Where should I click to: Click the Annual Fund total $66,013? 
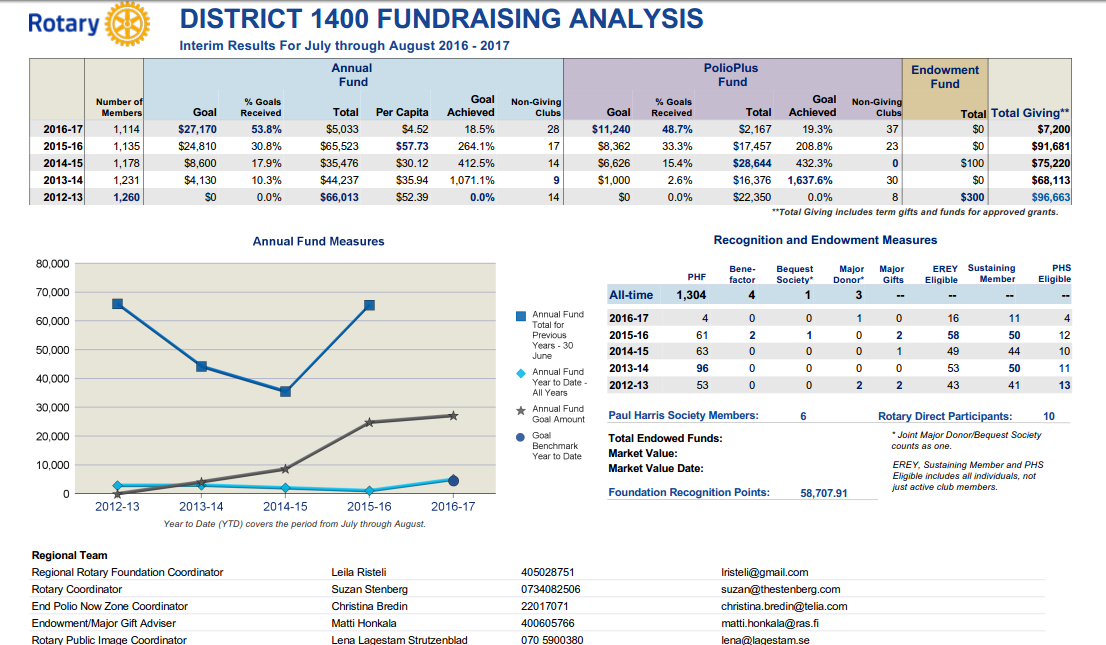click(x=339, y=198)
